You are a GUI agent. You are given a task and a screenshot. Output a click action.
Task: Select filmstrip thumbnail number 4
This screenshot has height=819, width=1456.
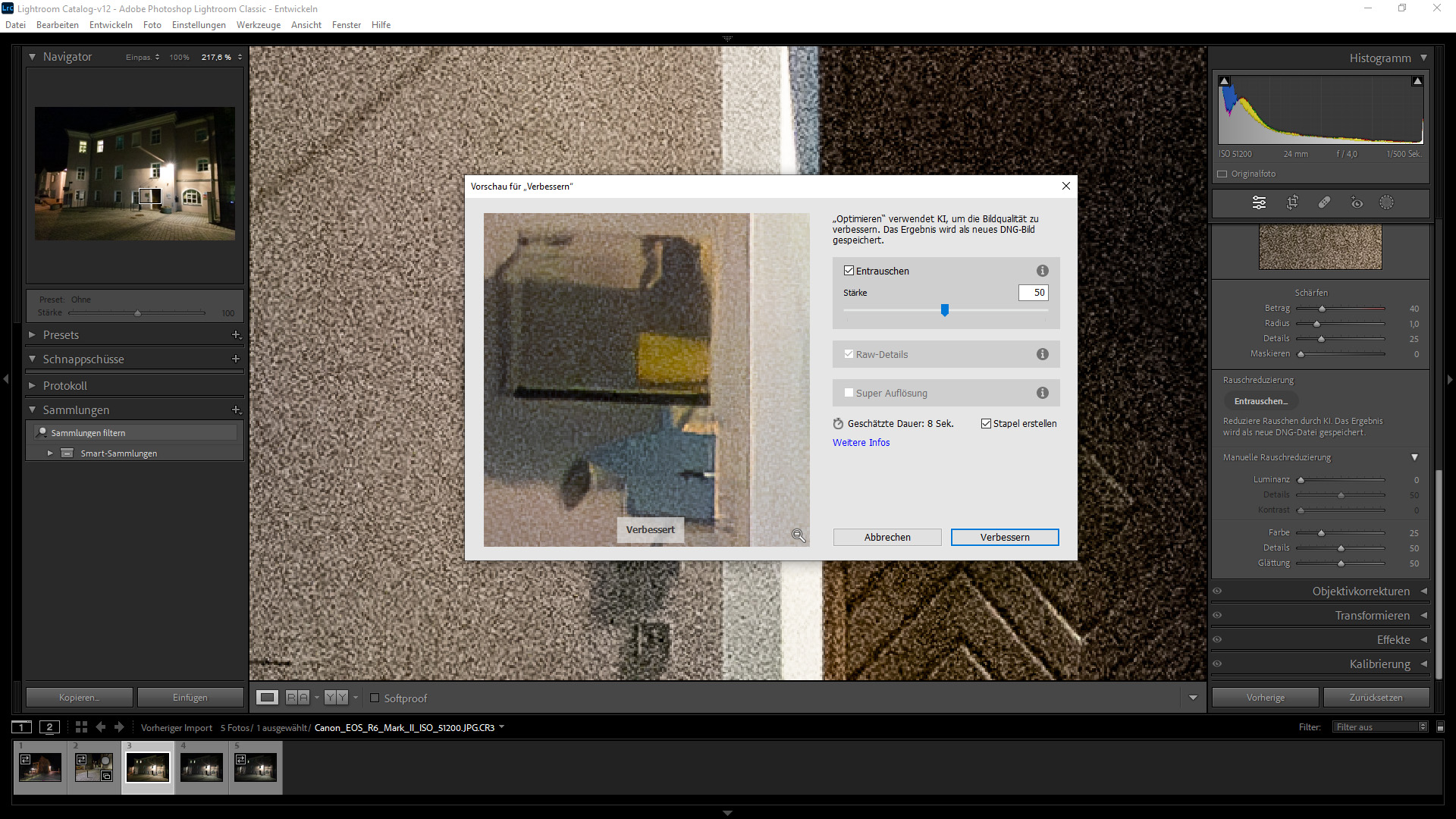[201, 767]
